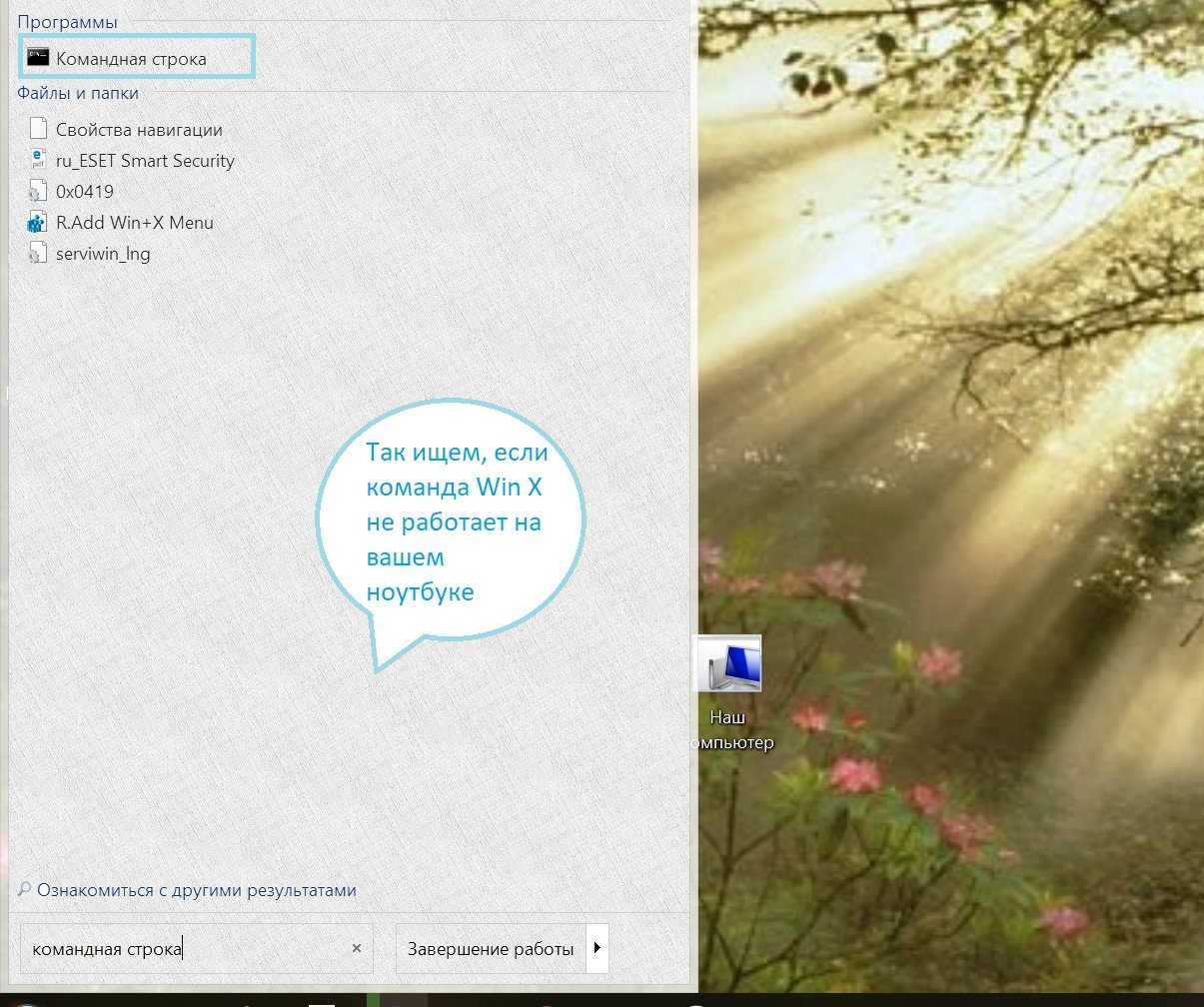The width and height of the screenshot is (1204, 1007).
Task: Click the blank file icon for Свойства навигации
Action: [38, 129]
